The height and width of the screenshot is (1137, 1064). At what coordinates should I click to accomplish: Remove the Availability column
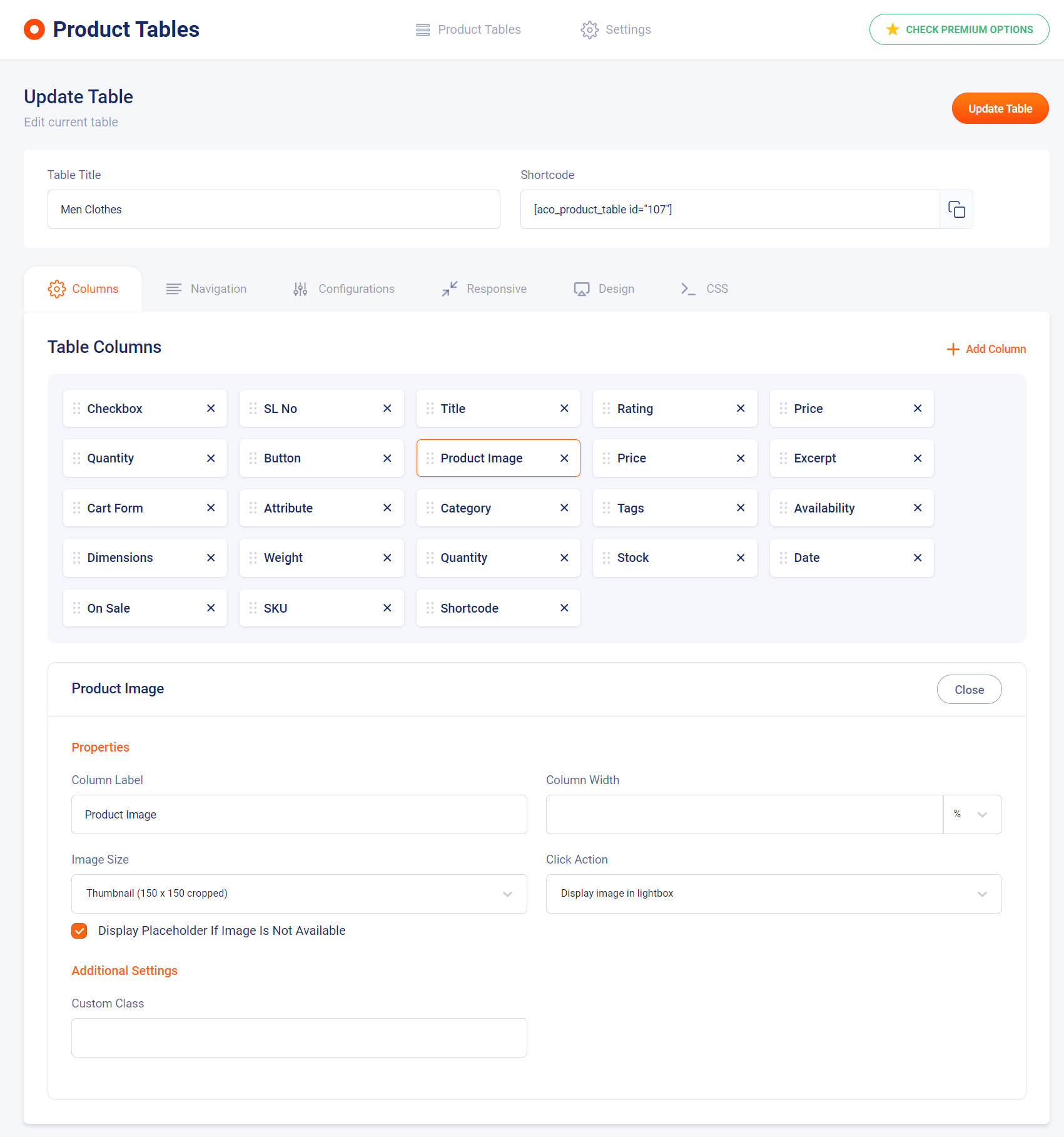coord(918,508)
